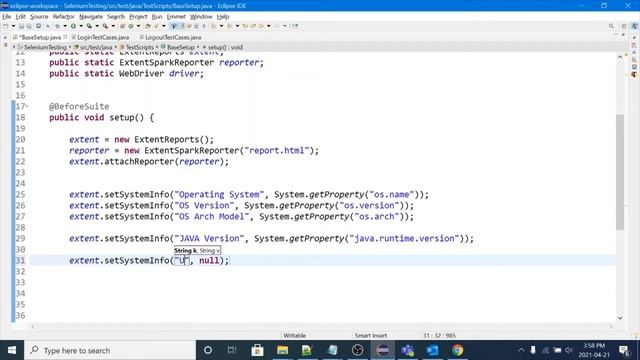Viewport: 640px width, 360px height.
Task: Click the Last Edit Location icon
Action: coord(245,26)
